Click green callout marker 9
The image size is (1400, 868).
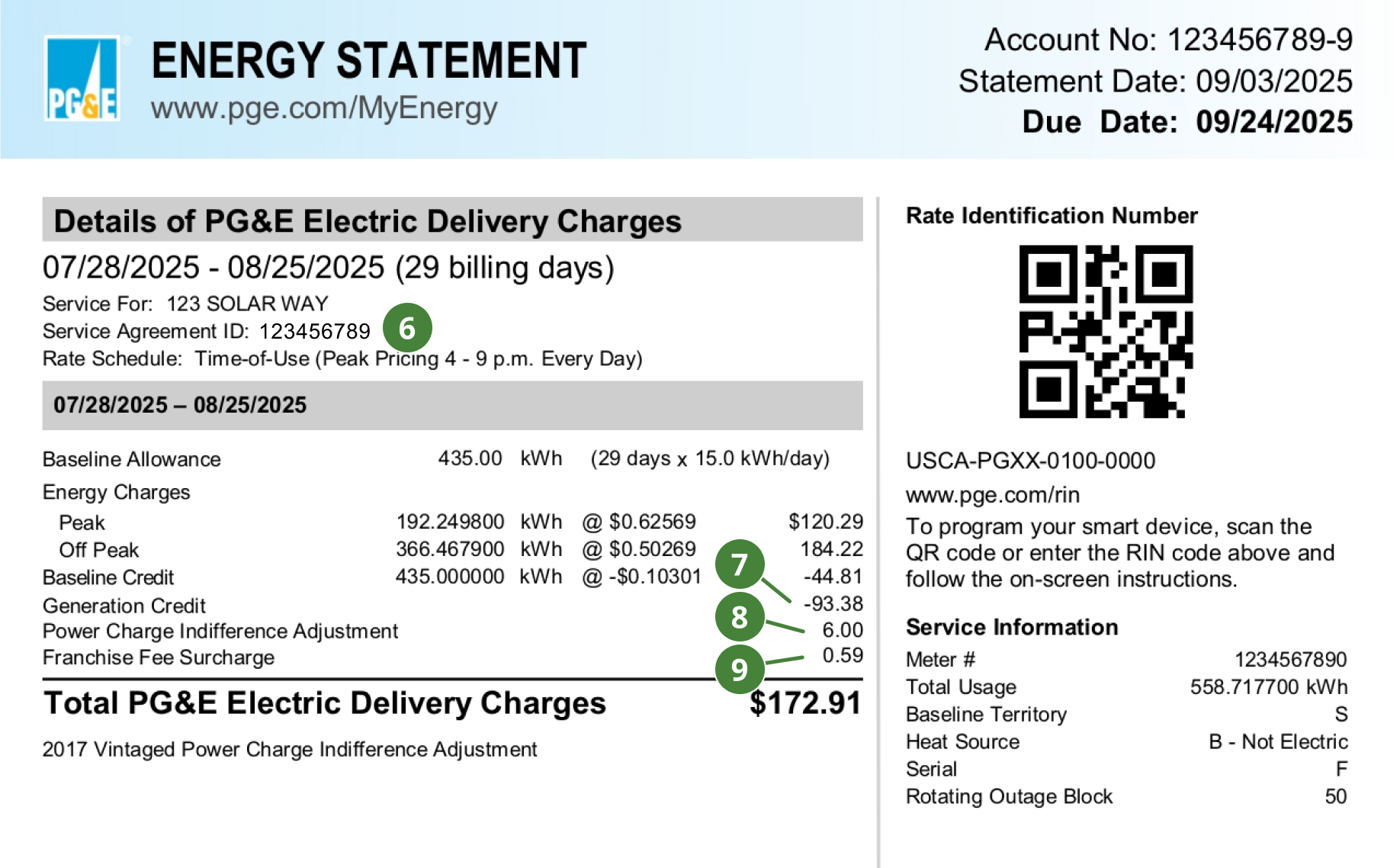pos(740,669)
